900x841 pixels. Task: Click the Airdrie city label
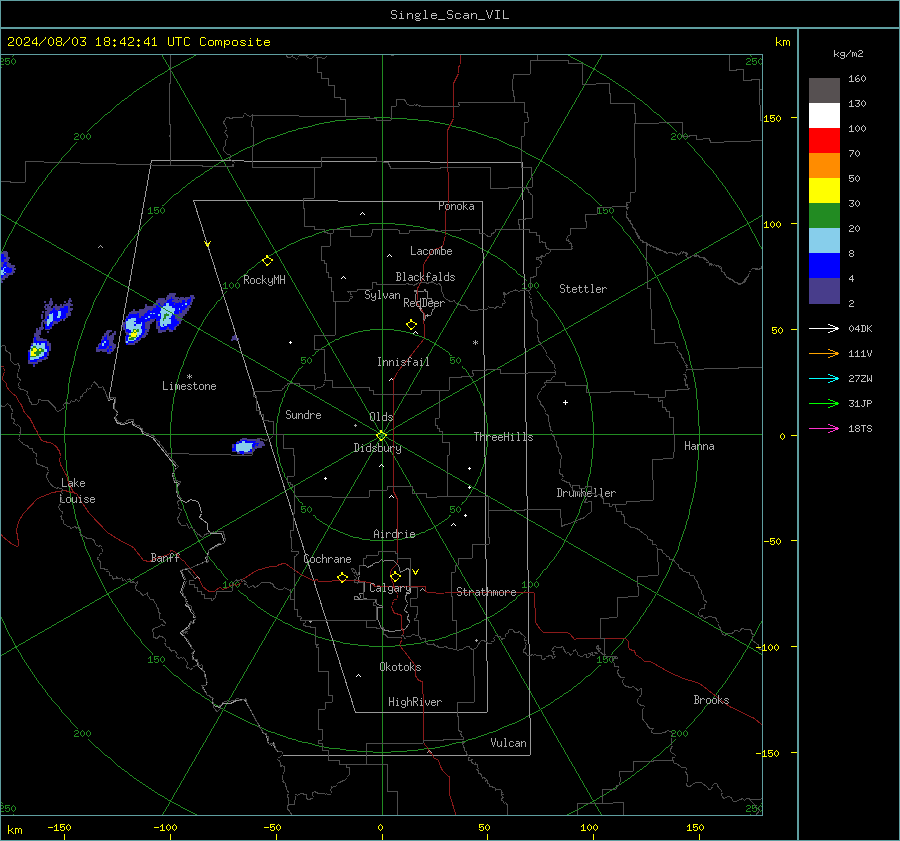[x=394, y=534]
